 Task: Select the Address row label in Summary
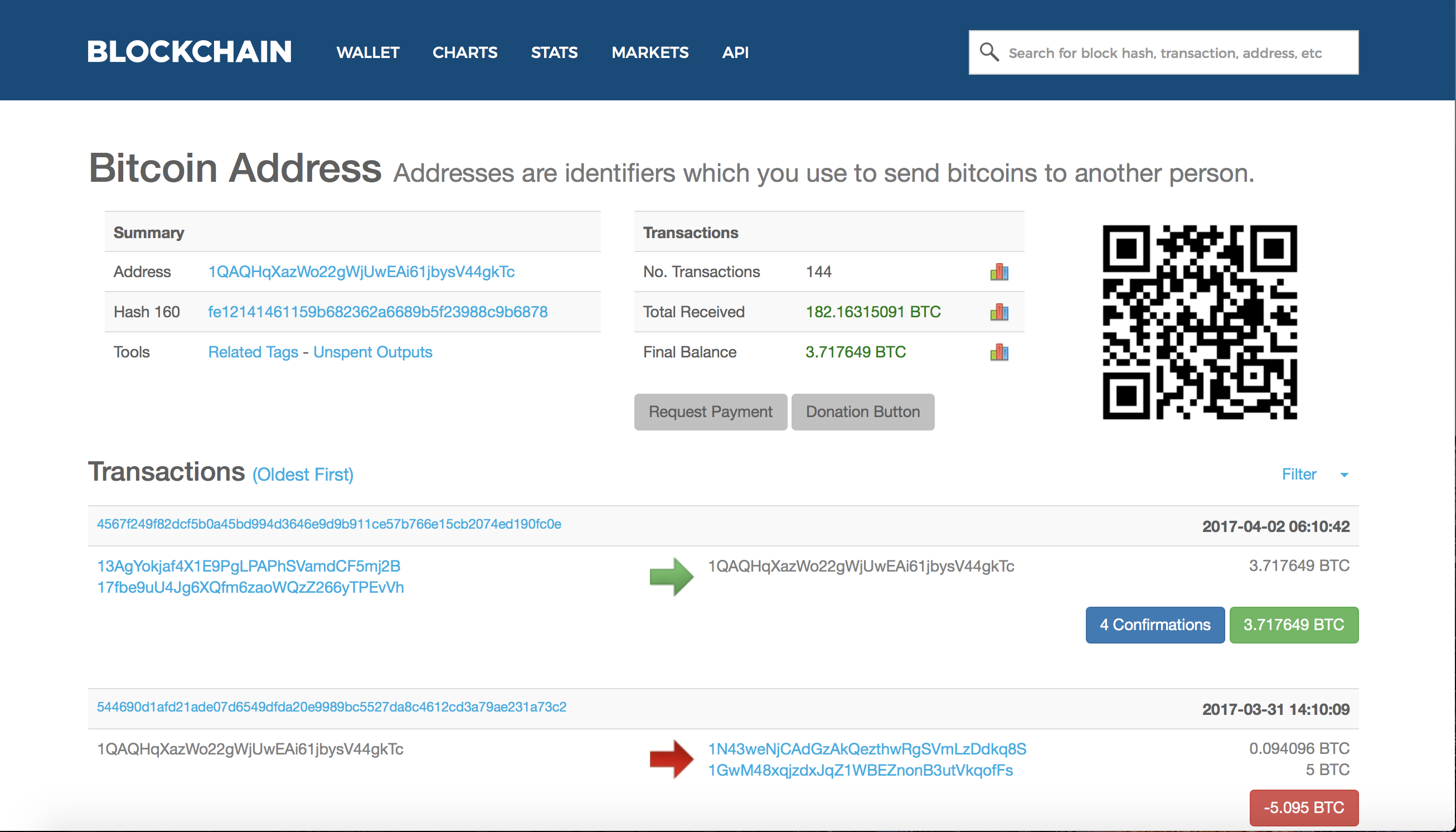142,272
